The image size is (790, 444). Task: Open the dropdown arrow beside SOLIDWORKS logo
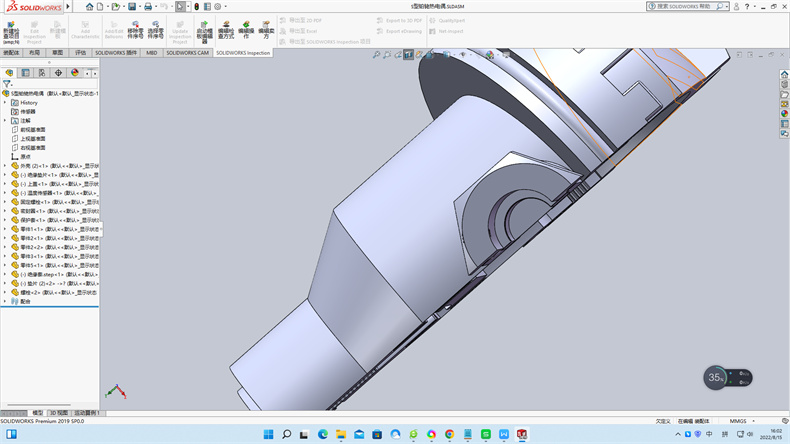coord(68,6)
